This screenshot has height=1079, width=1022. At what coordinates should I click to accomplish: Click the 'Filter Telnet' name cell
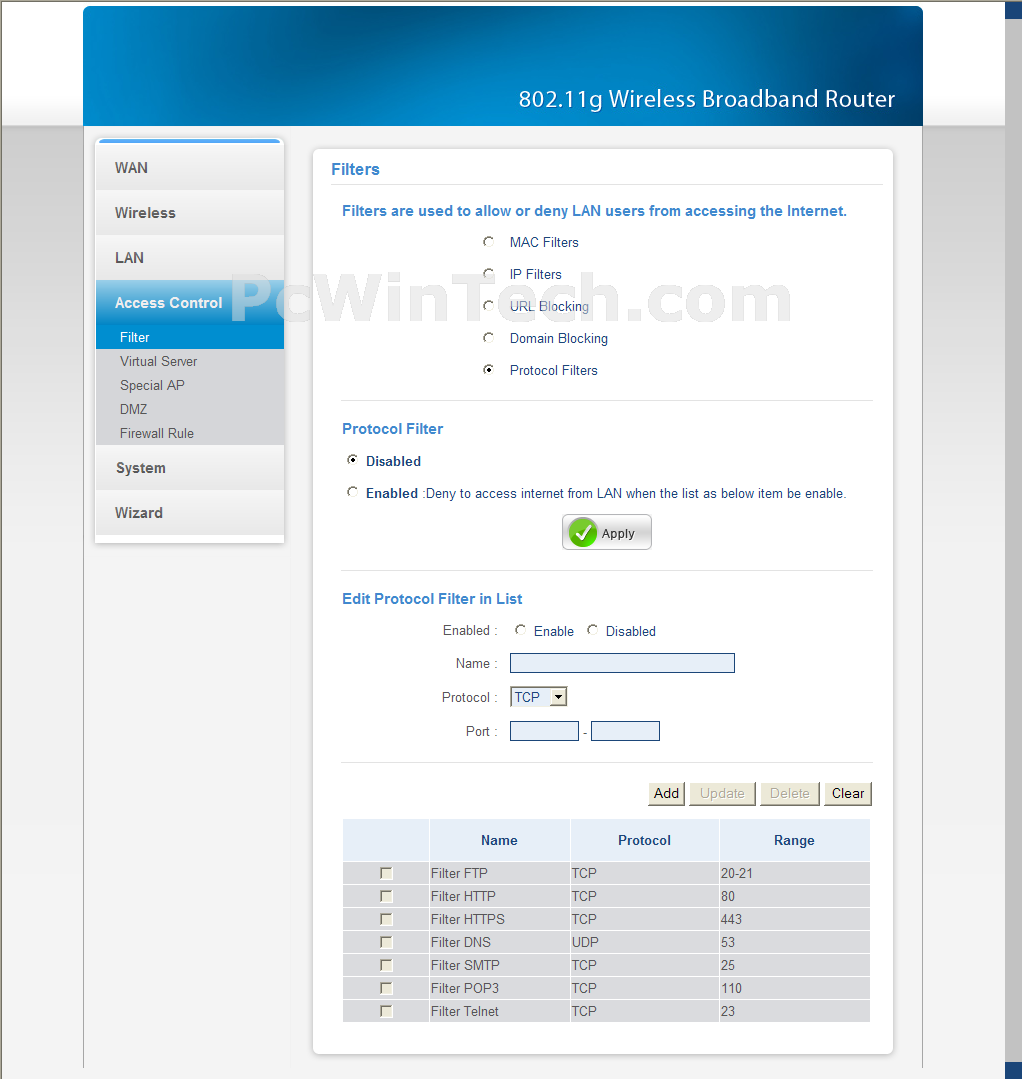pos(500,1011)
